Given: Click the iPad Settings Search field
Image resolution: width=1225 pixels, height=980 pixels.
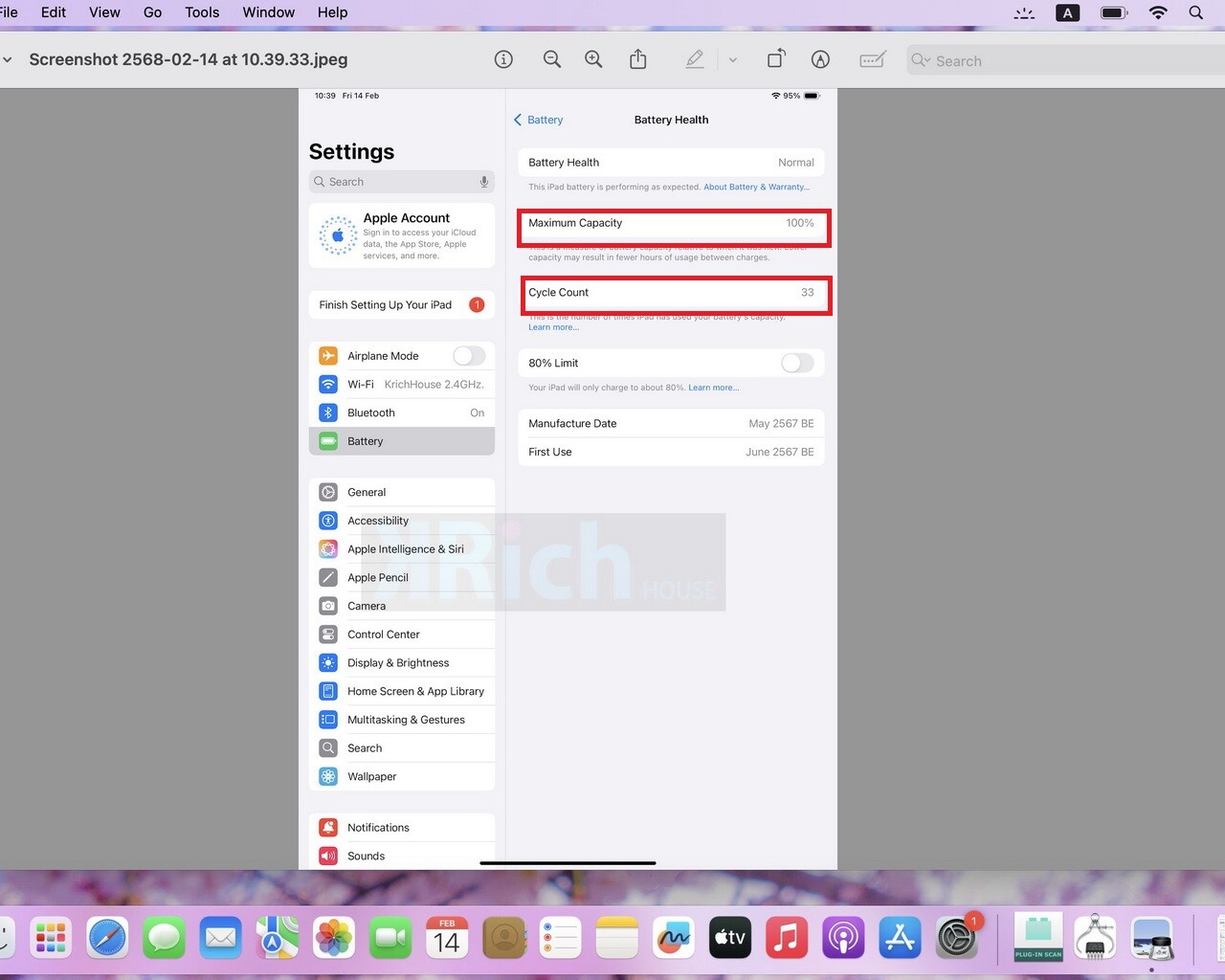Looking at the screenshot, I should coord(402,182).
